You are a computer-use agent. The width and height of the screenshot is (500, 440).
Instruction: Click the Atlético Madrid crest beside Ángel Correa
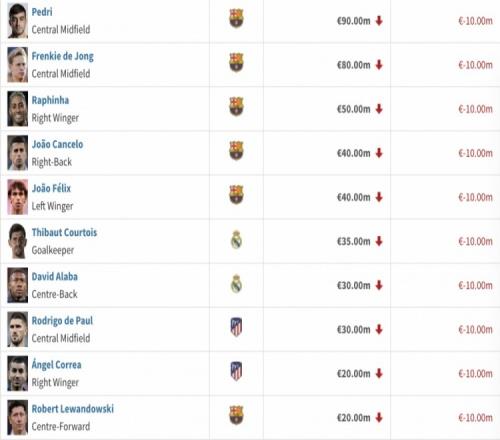pyautogui.click(x=236, y=371)
